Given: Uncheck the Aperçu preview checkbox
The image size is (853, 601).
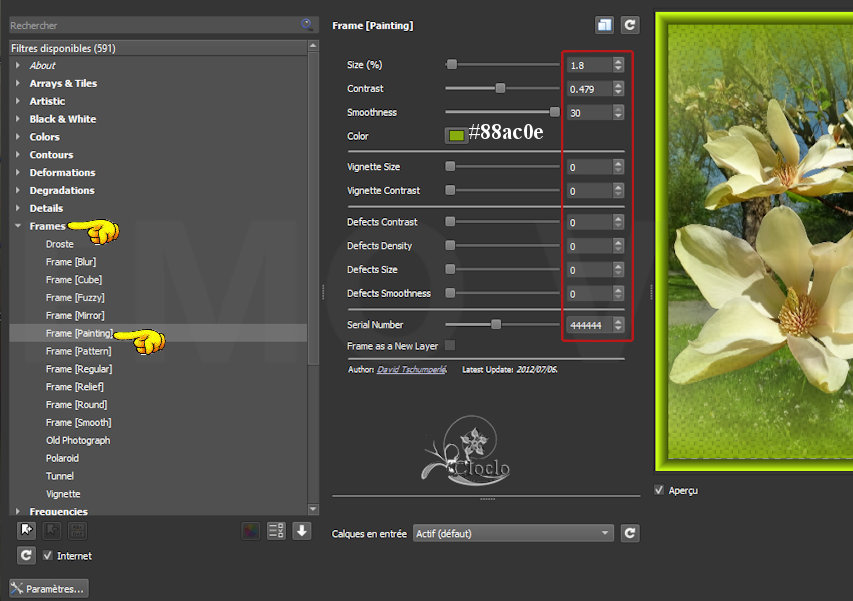Looking at the screenshot, I should 660,490.
